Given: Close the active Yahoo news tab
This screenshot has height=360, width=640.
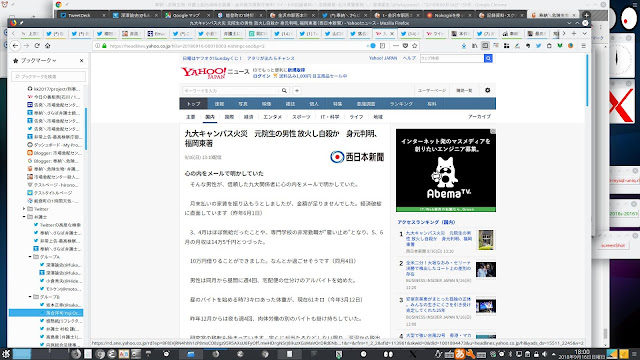Looking at the screenshot, I should [x=392, y=33].
